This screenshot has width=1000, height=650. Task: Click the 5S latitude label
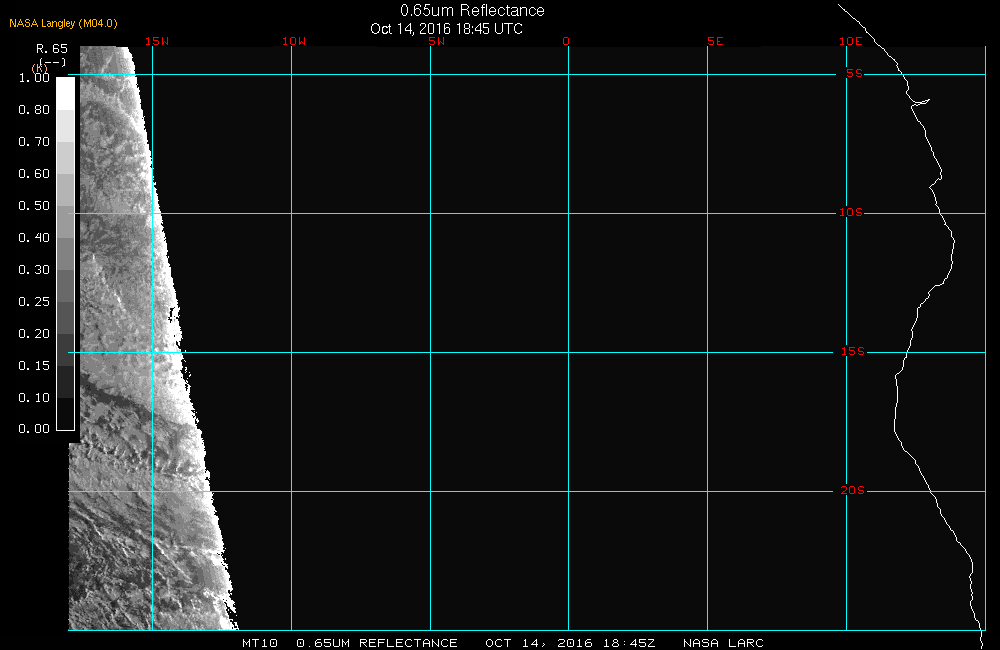pos(853,74)
